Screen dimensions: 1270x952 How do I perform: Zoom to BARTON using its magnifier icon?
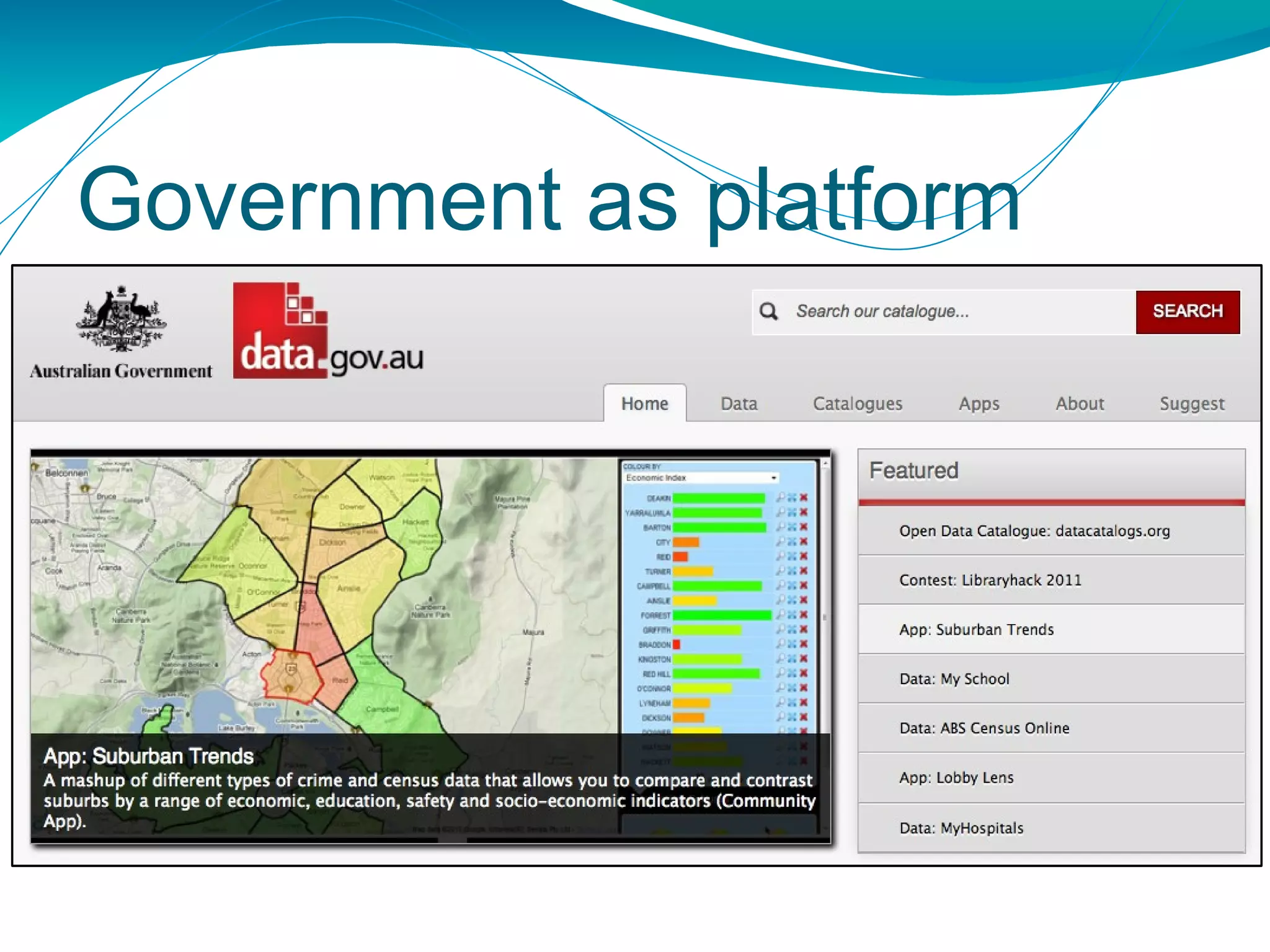tap(781, 527)
